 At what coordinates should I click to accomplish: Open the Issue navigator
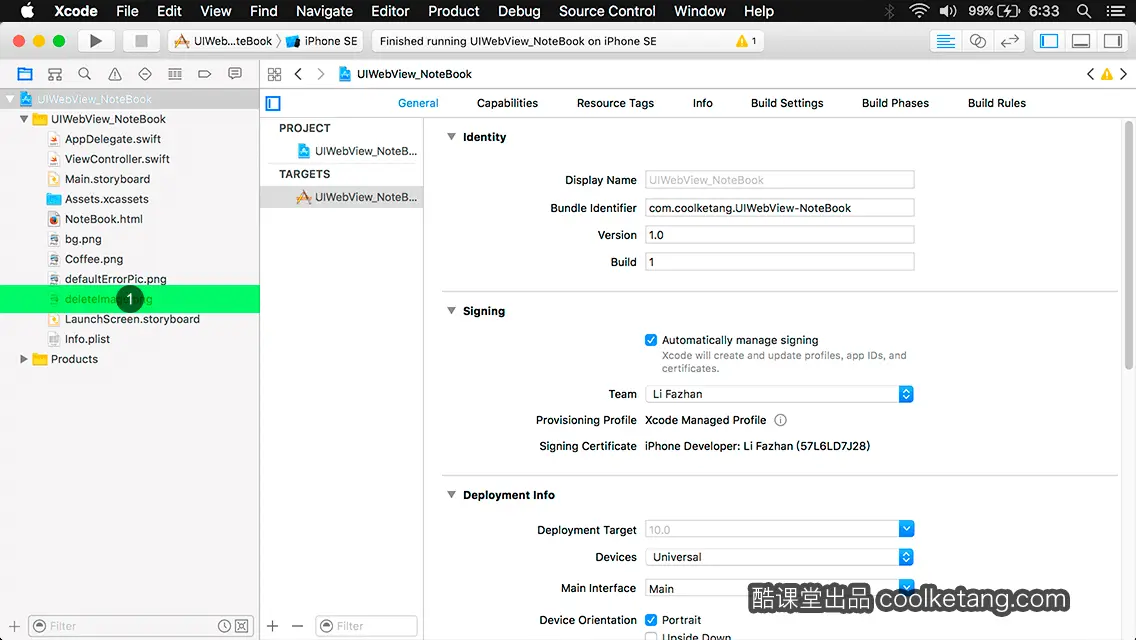114,74
